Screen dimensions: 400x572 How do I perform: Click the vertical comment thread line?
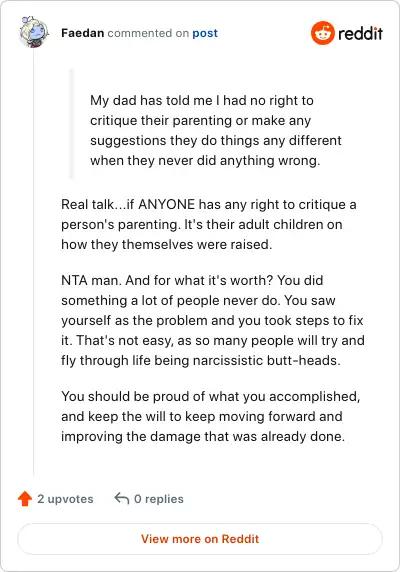pos(34,261)
